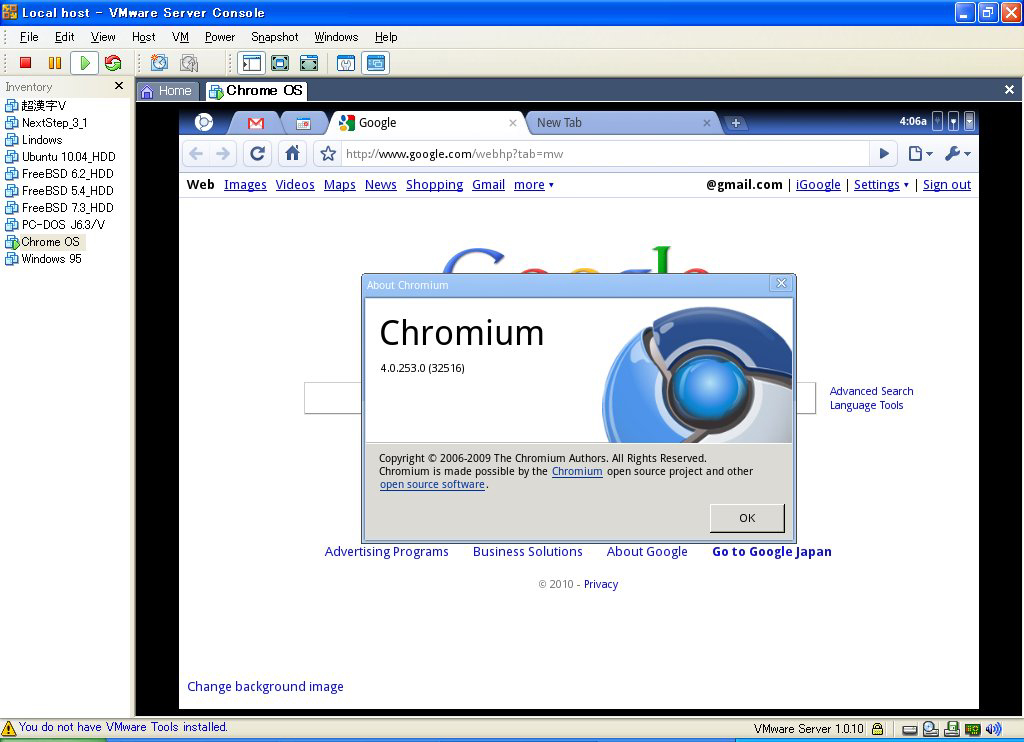Open the Chrome OS status area dropdown
This screenshot has width=1024, height=742.
point(969,121)
